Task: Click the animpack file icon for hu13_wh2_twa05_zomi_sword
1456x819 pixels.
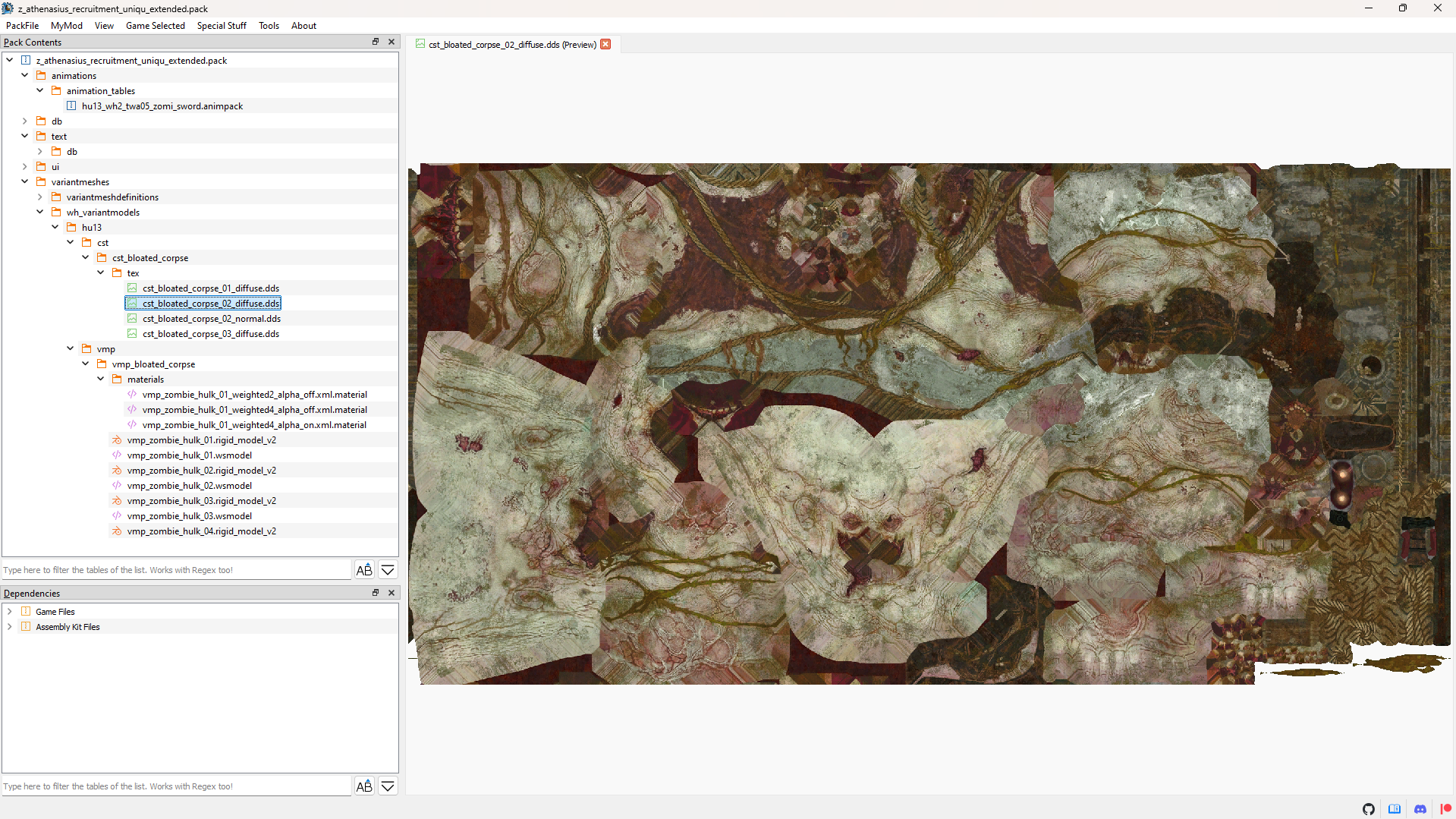Action: pyautogui.click(x=71, y=106)
